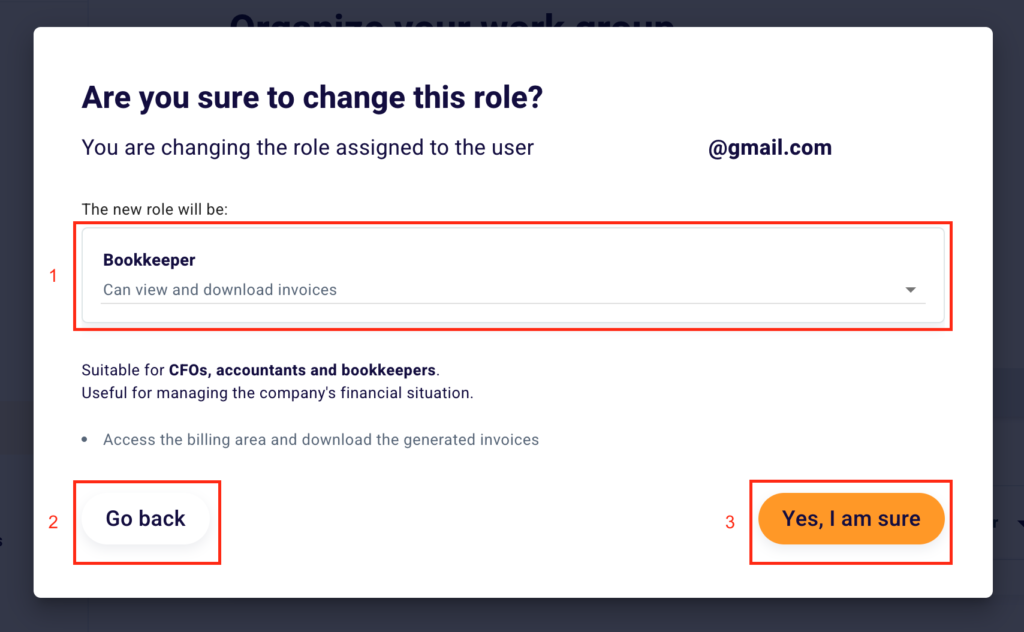Click the 'The new role will be:' label
Screen dimensions: 1024x632
(x=155, y=209)
